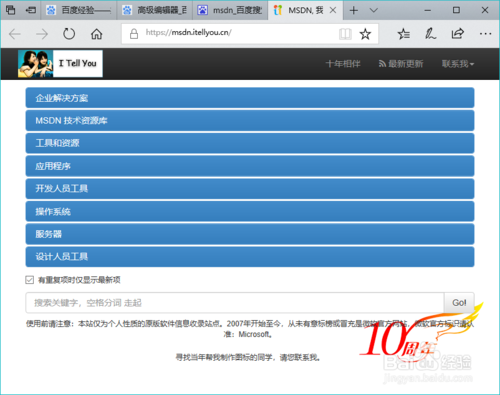Go to the browser Home page

pos(97,34)
